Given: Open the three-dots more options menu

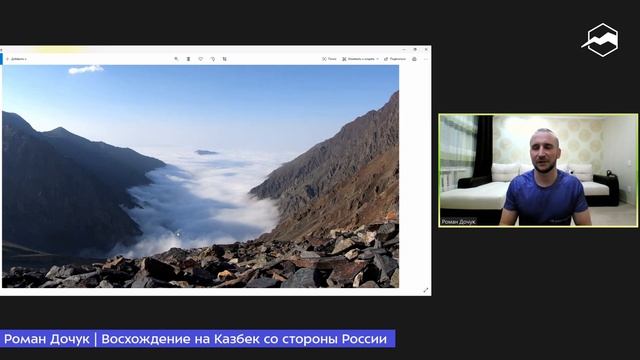Looking at the screenshot, I should coord(426,59).
